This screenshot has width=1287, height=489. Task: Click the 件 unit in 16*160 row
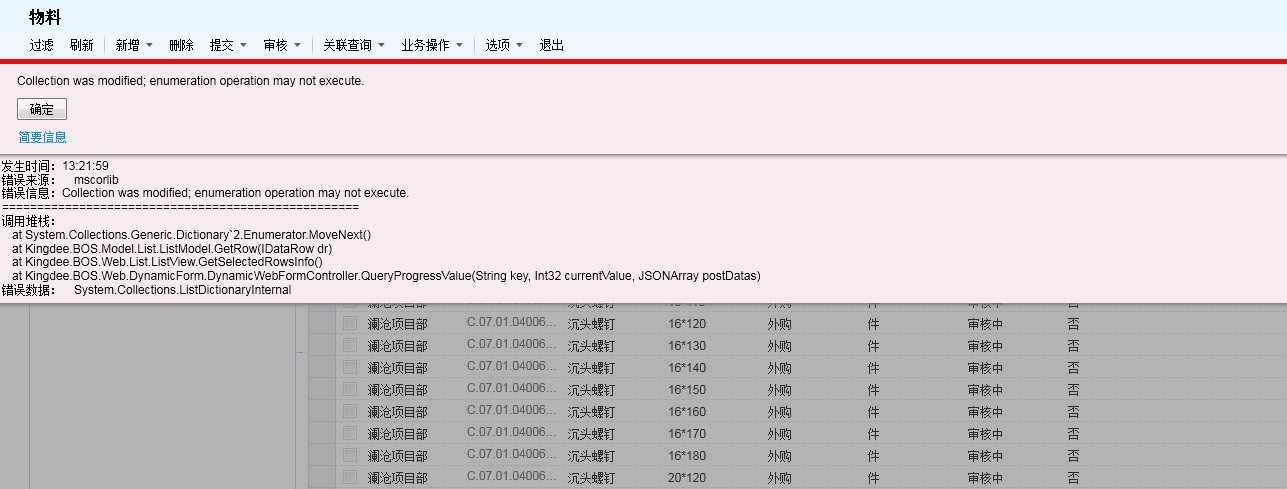(873, 412)
